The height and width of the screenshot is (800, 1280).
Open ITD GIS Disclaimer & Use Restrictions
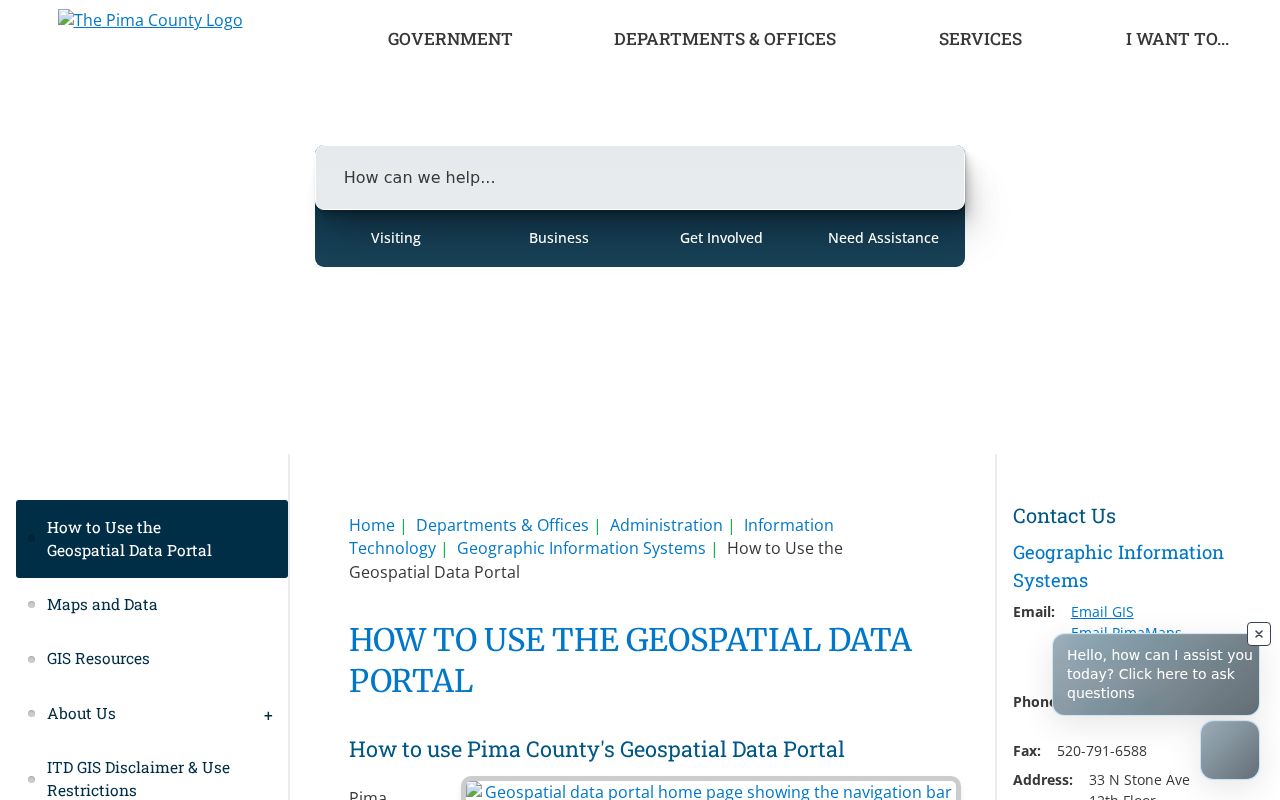point(138,778)
